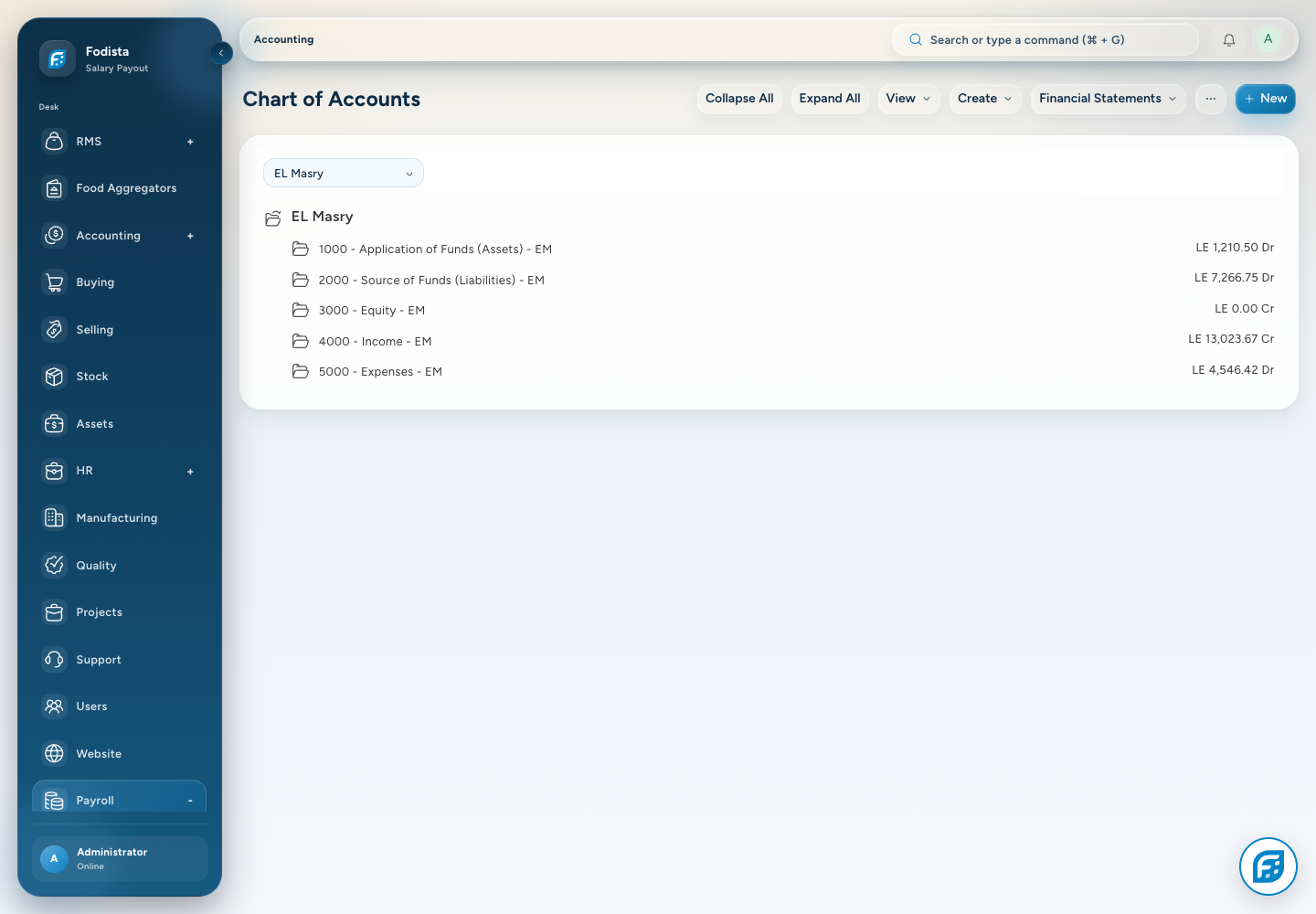Click the Accounting breadcrumb link
This screenshot has height=914, width=1316.
tap(283, 39)
